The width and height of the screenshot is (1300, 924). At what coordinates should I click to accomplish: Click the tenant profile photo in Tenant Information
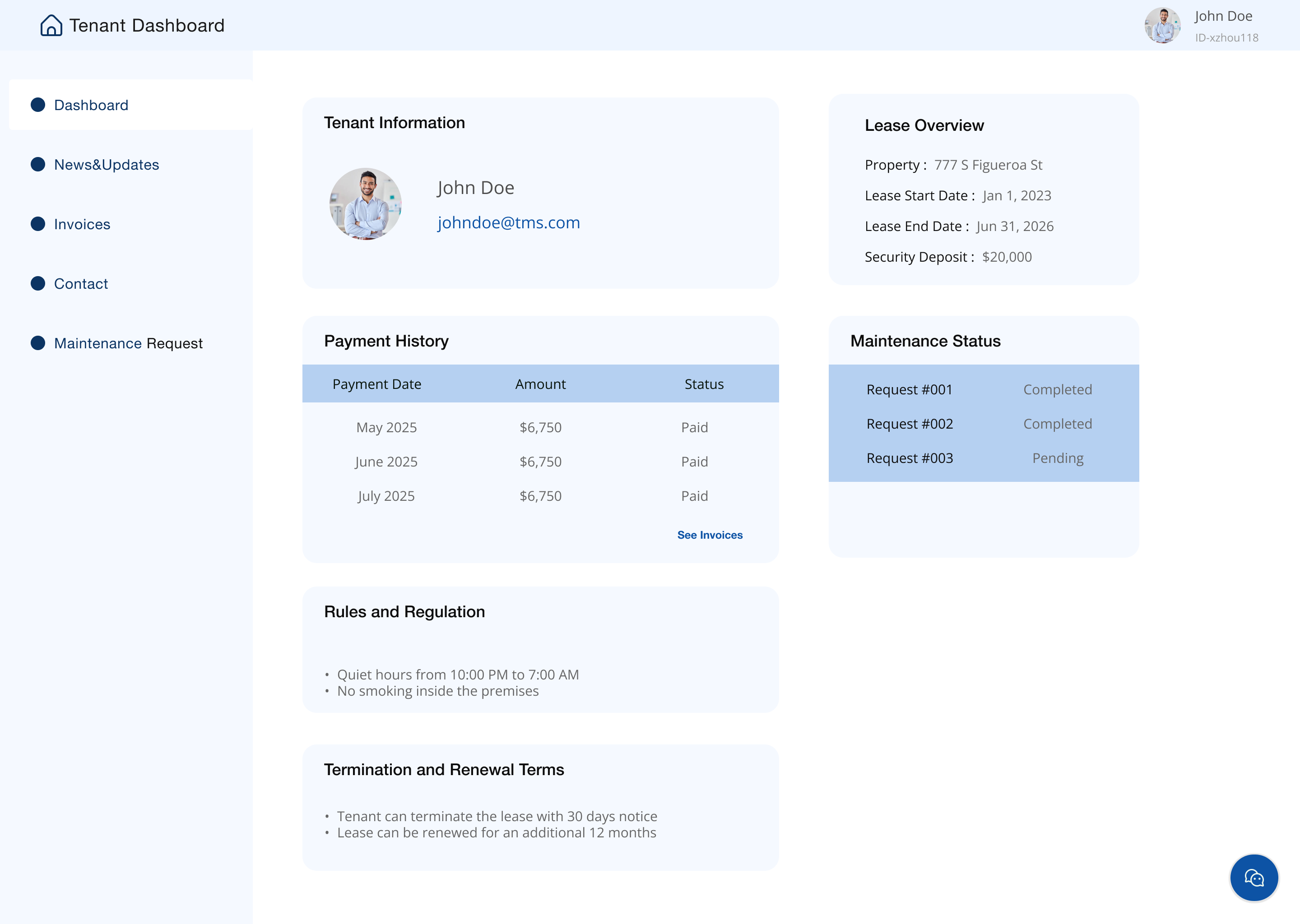point(366,203)
